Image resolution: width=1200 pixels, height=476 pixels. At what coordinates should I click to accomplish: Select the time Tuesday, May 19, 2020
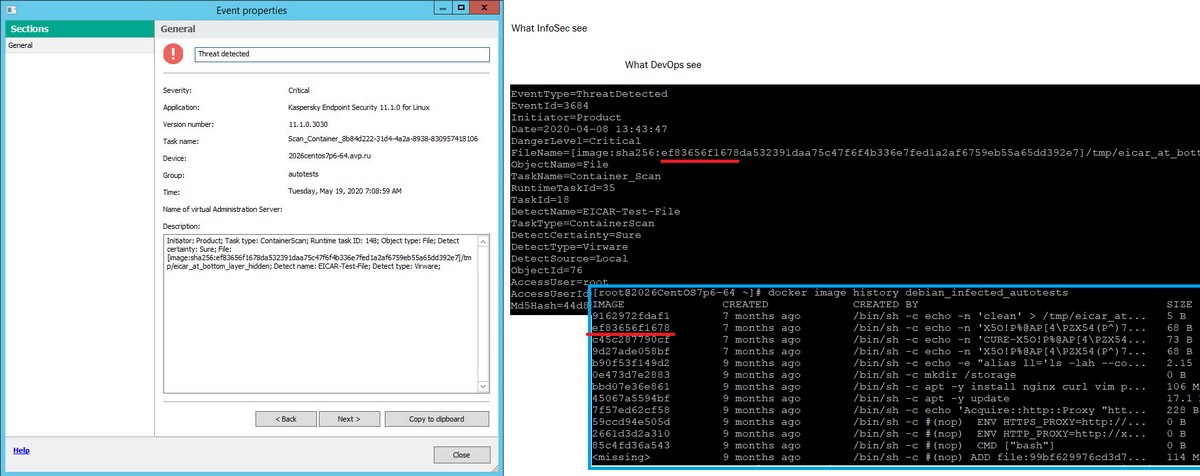pos(345,190)
